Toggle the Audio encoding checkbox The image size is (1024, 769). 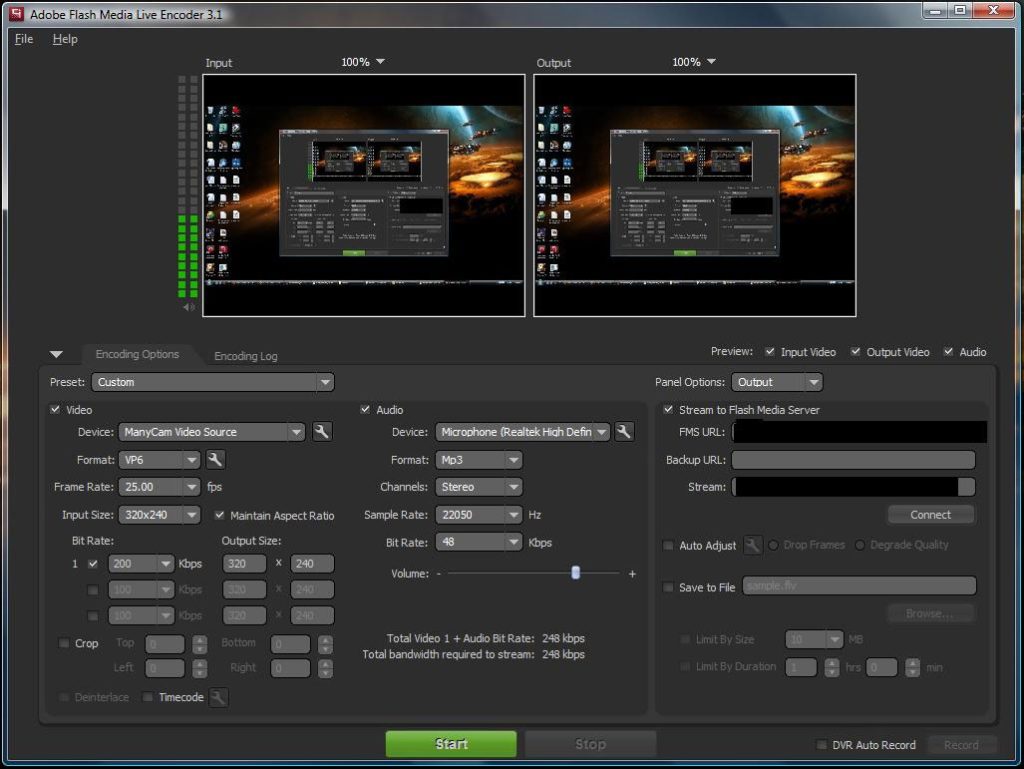(365, 409)
